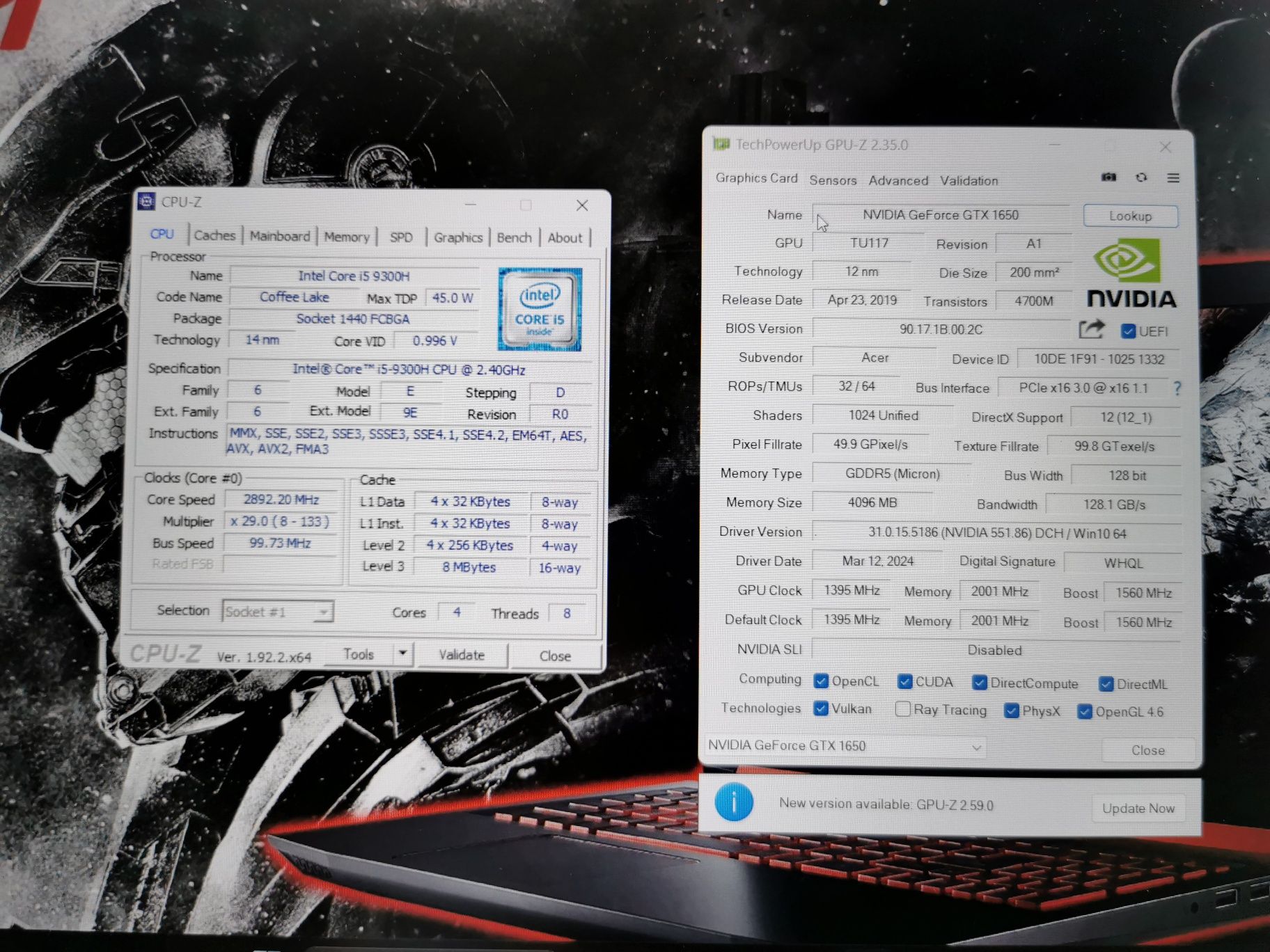Click the NVIDIA logo in GPU-Z

point(1131,274)
